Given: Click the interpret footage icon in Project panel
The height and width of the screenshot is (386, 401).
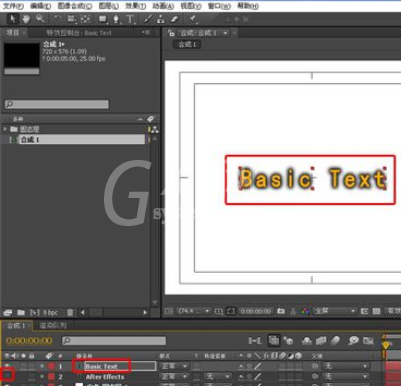Looking at the screenshot, I should click(x=8, y=313).
